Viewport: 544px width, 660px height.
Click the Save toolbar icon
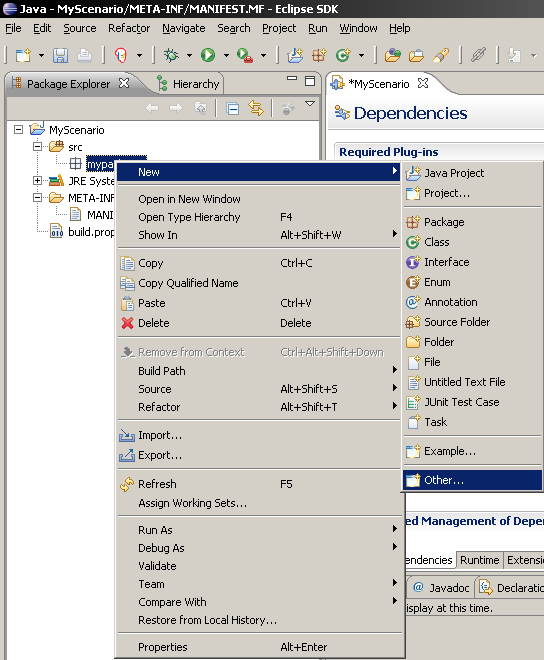60,55
